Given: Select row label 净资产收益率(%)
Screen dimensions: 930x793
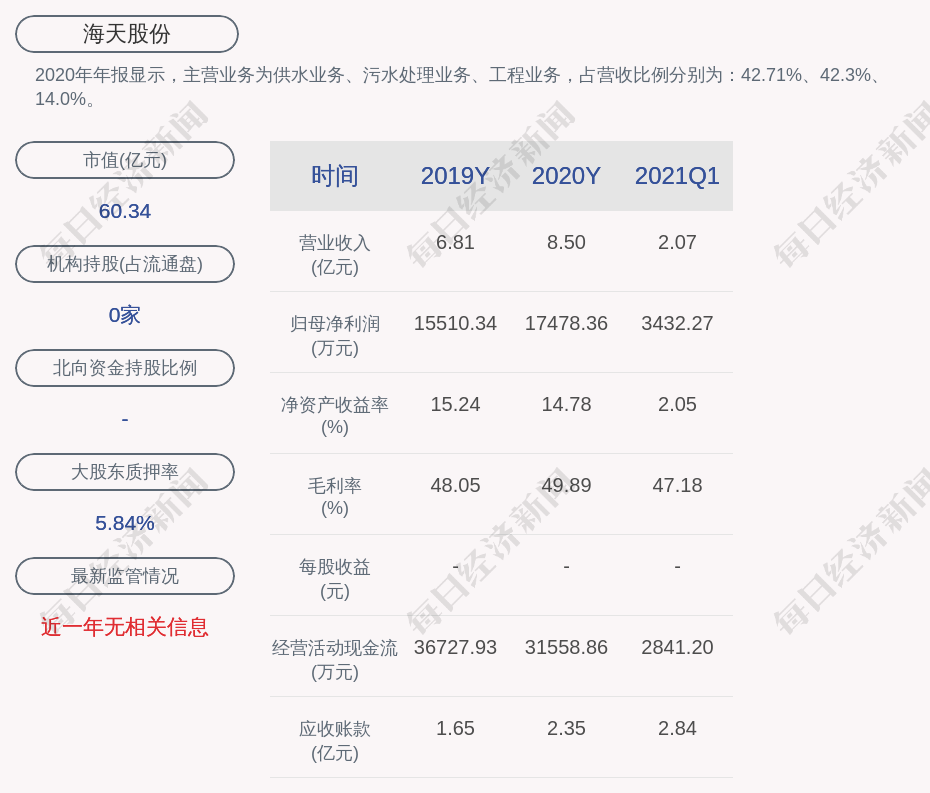Looking at the screenshot, I should (x=335, y=416).
